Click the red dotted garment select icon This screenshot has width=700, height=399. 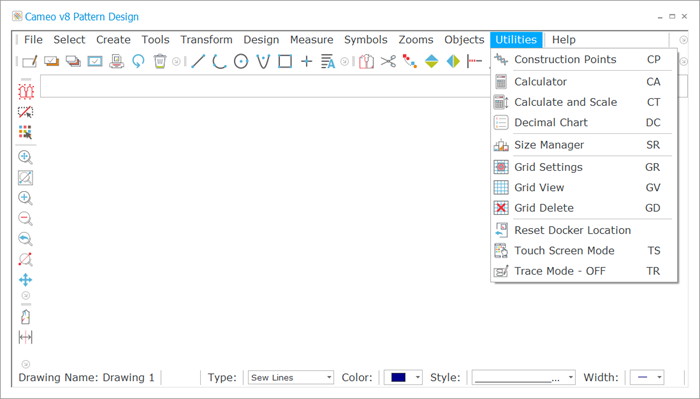(26, 91)
